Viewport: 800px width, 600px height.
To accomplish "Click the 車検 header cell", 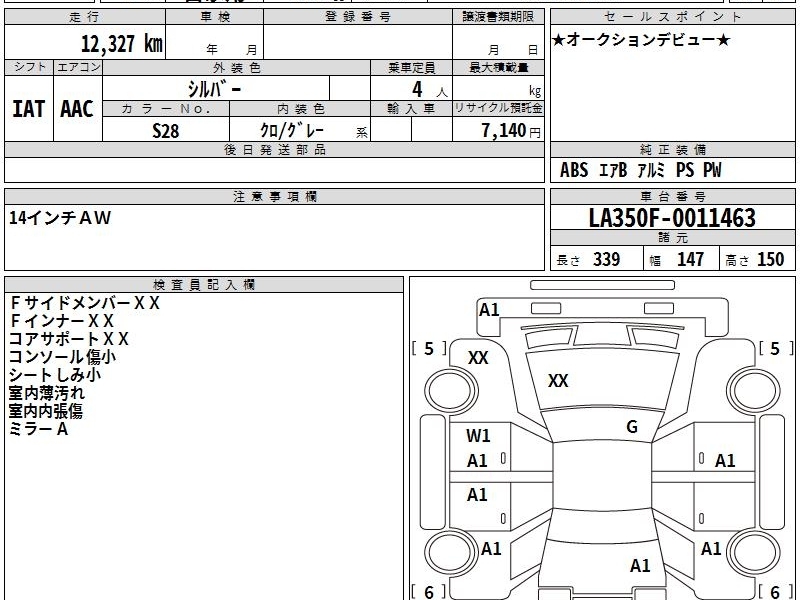I will 215,17.
